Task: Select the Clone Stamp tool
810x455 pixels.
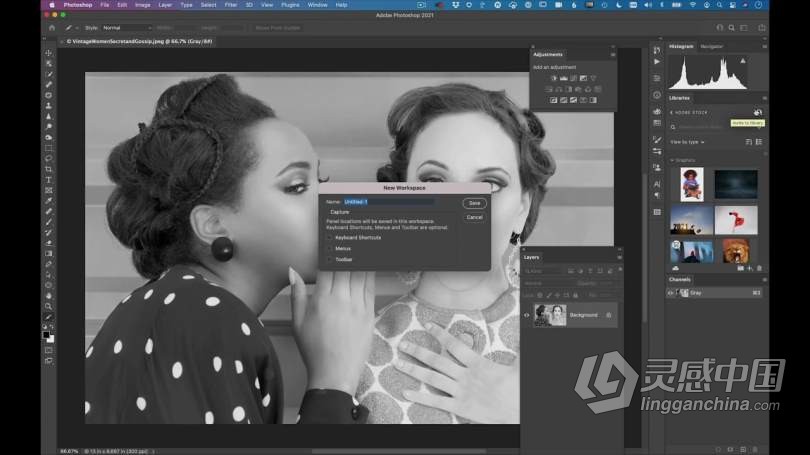Action: click(x=49, y=105)
